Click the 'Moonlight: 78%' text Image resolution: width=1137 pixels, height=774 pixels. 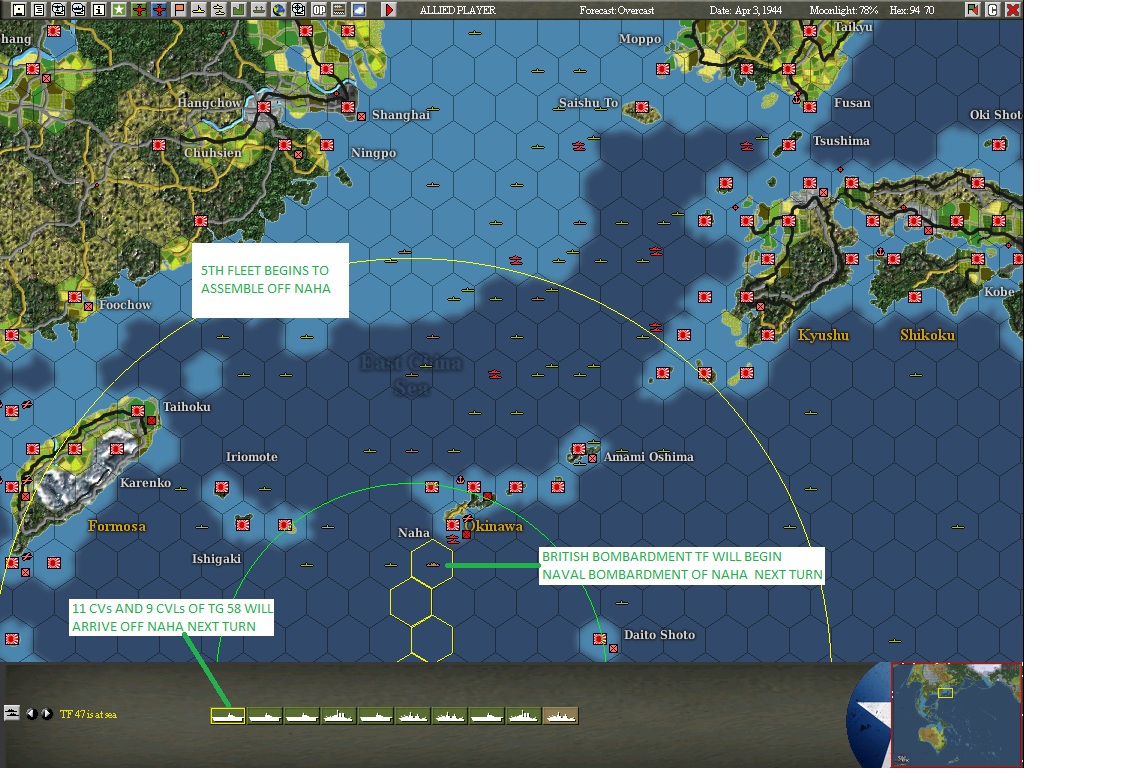click(843, 10)
